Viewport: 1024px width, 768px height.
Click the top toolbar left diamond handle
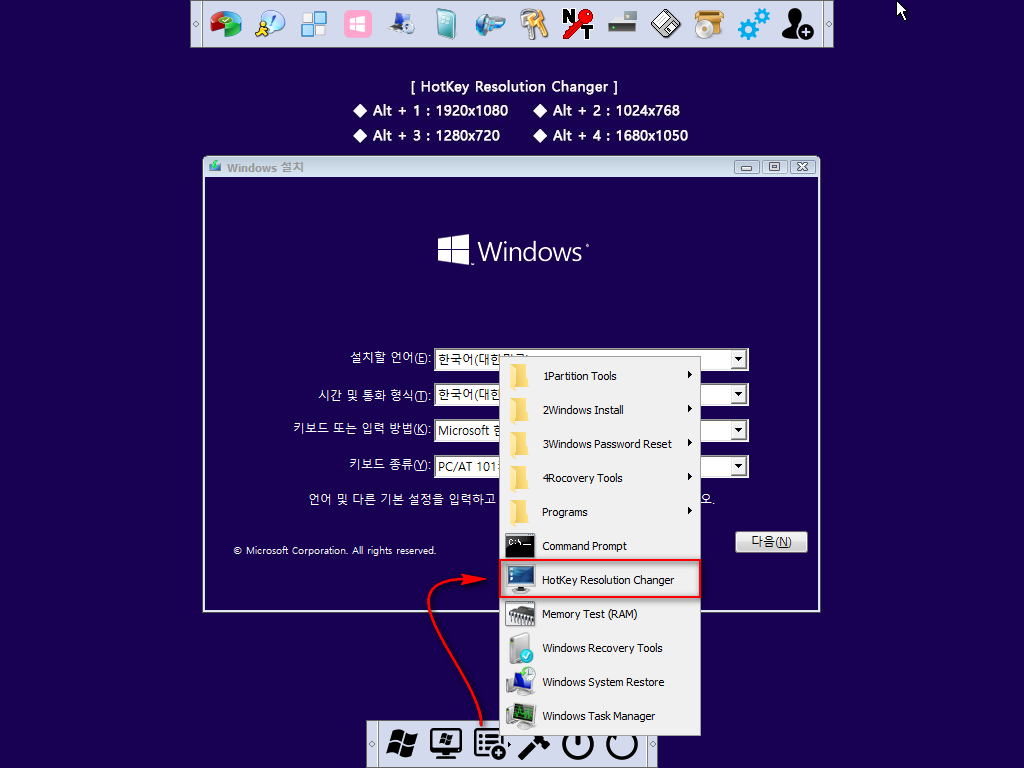click(196, 24)
